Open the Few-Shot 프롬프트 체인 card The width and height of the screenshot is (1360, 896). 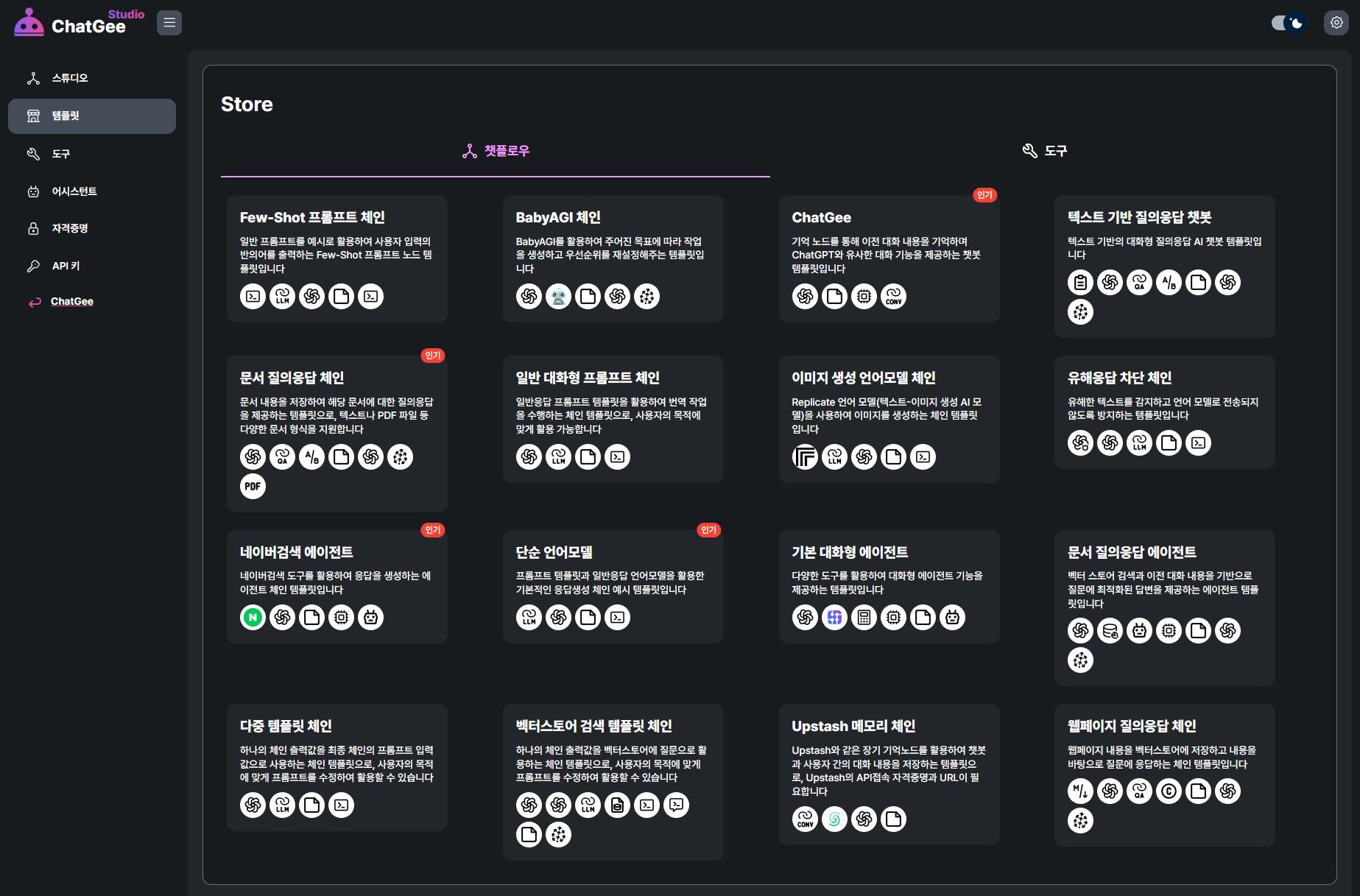(x=337, y=258)
